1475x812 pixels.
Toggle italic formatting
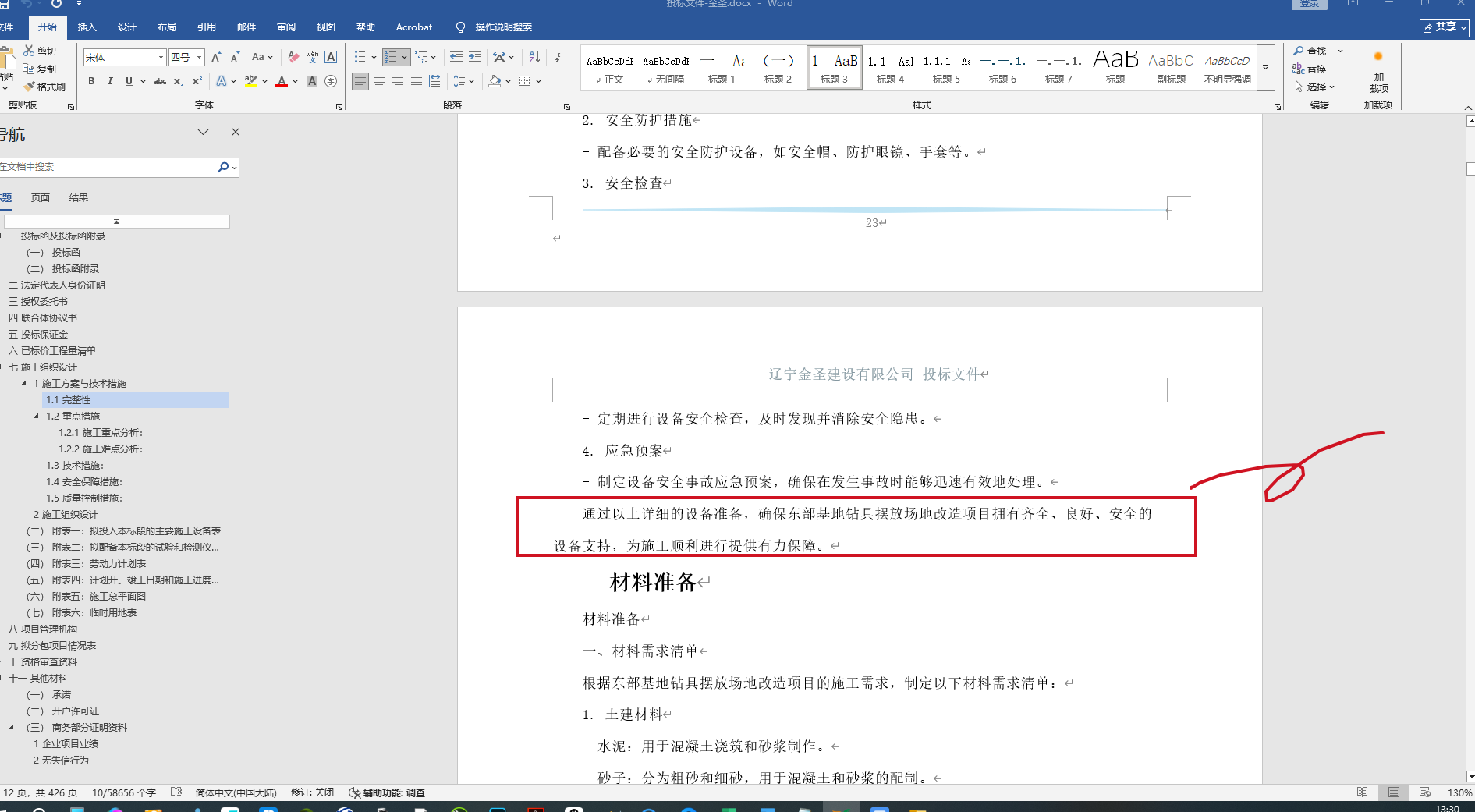point(110,81)
